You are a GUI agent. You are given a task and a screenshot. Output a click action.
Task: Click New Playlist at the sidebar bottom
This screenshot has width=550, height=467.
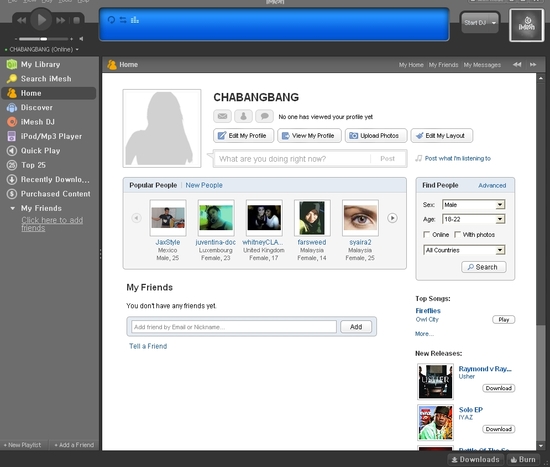point(22,445)
